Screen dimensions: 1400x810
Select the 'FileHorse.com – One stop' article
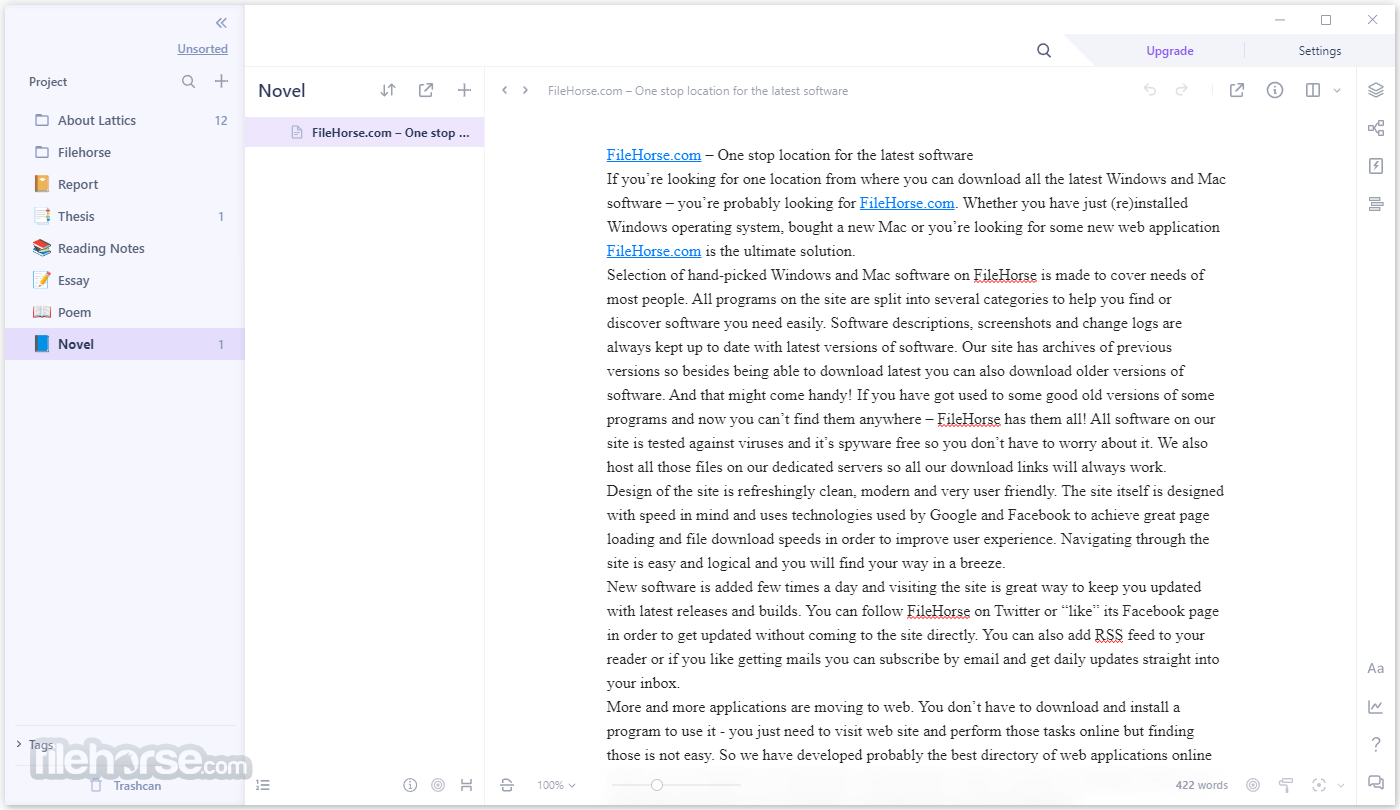click(365, 132)
